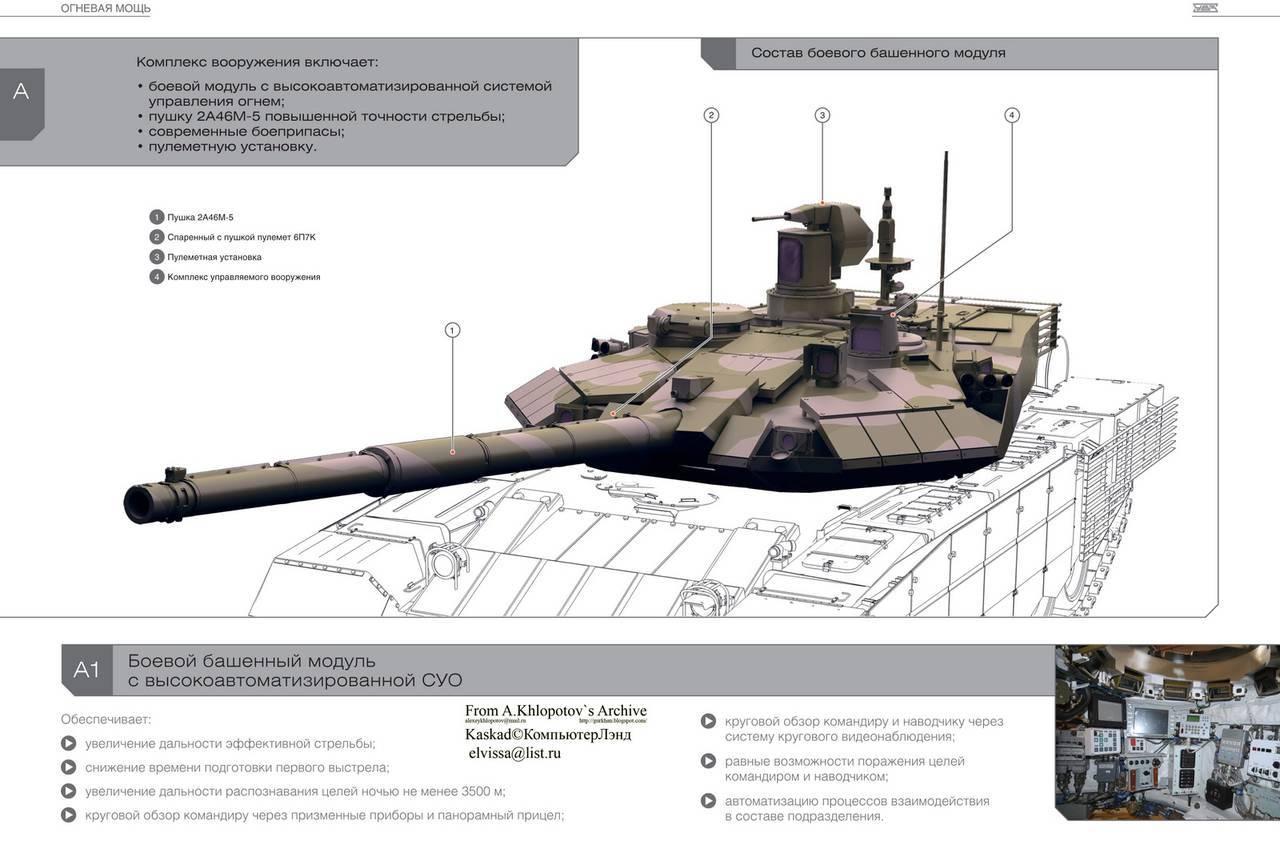Click callout circle 1 on the gun barrel
1280x861 pixels.
pos(452,329)
